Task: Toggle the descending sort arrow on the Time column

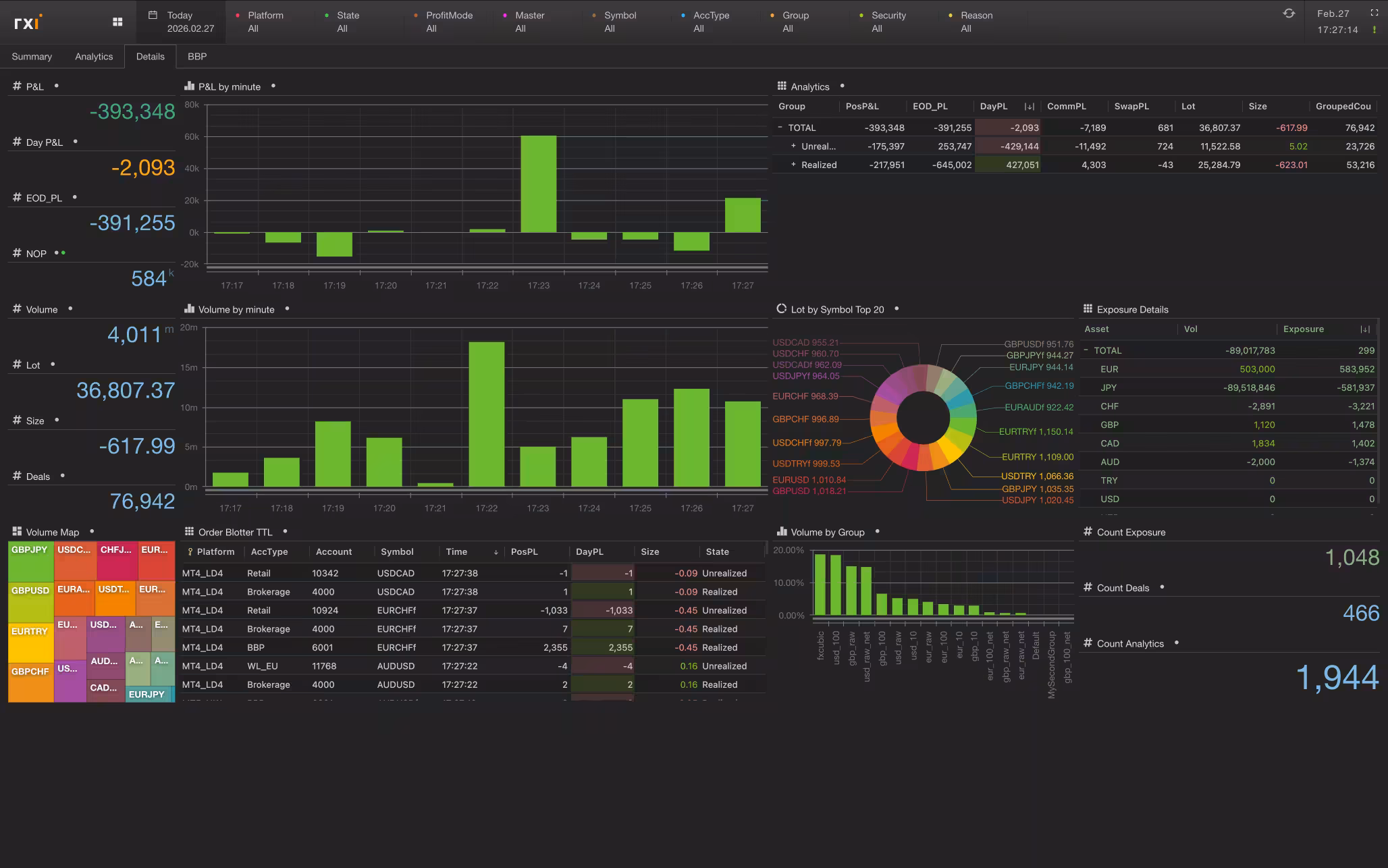Action: pyautogui.click(x=498, y=551)
